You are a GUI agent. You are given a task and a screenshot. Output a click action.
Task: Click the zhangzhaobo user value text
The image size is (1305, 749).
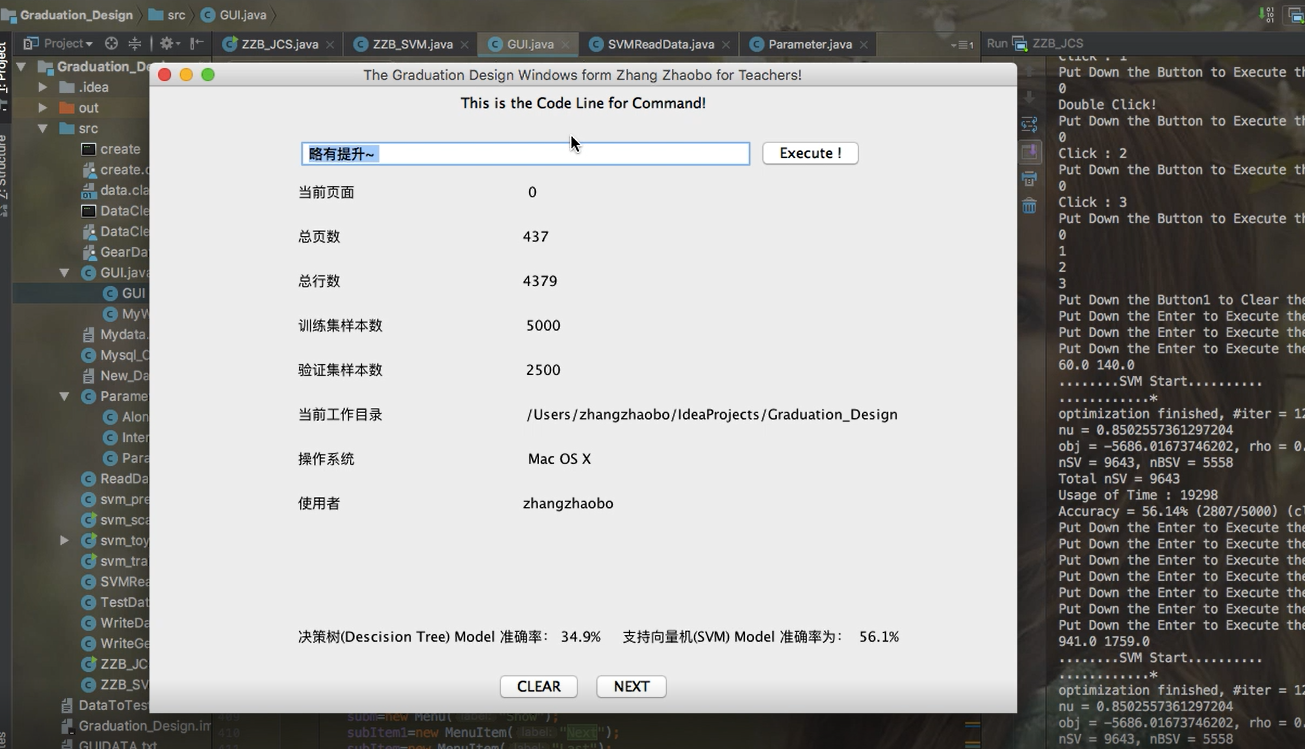[568, 503]
